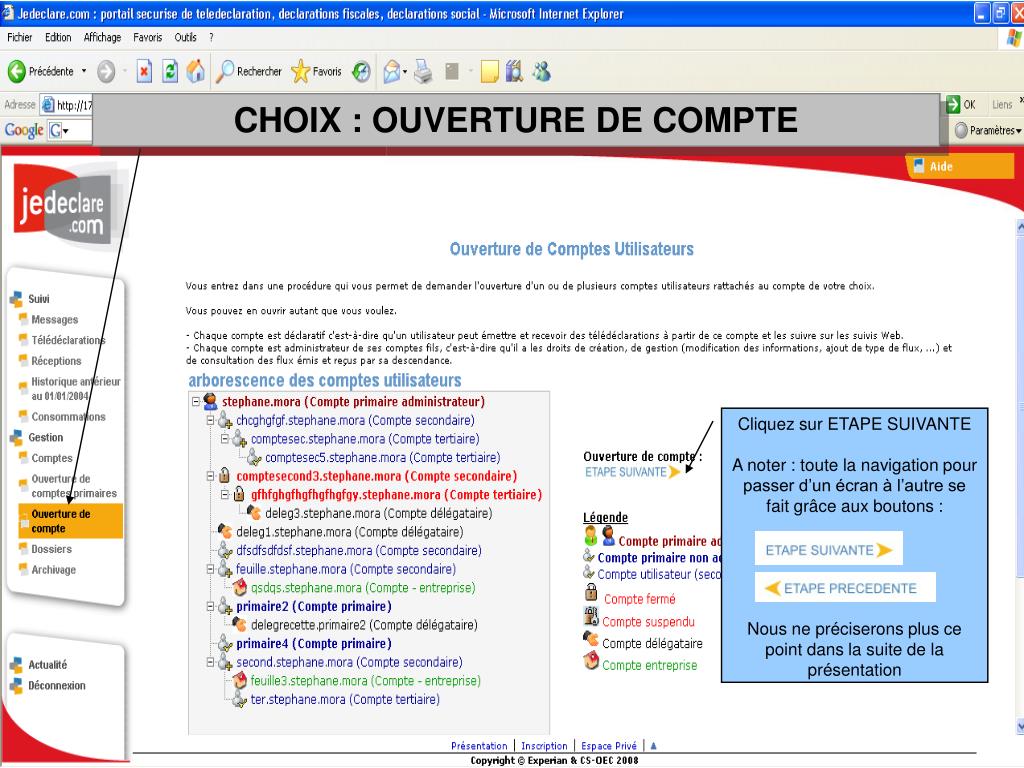Click ETAPE SUIVANTE under Ouverture de compte
This screenshot has height=768, width=1024.
point(632,472)
